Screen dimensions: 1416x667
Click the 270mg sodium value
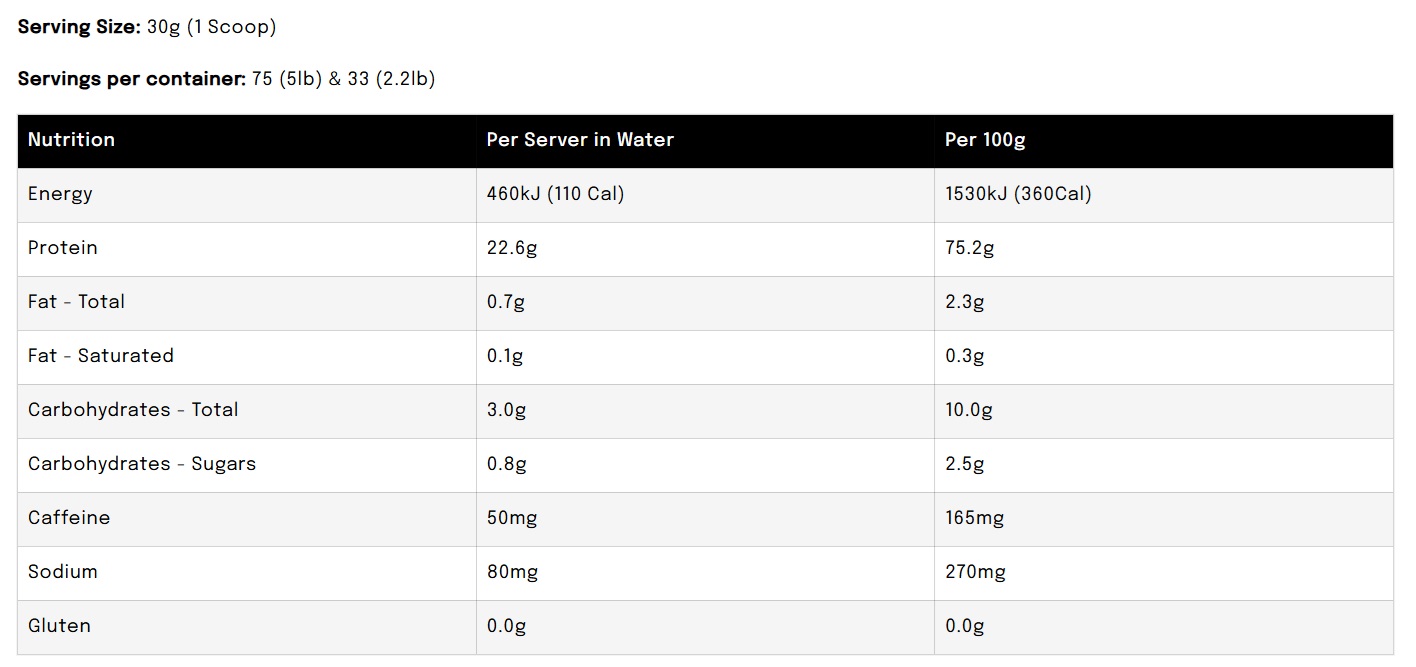975,572
